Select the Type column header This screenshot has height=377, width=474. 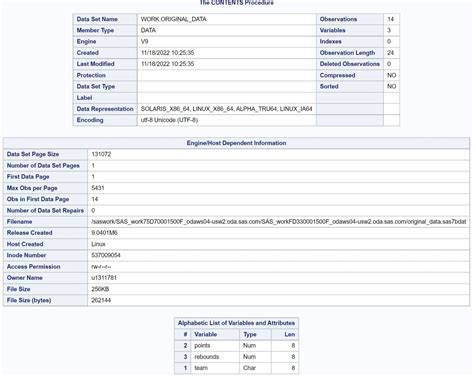250,334
